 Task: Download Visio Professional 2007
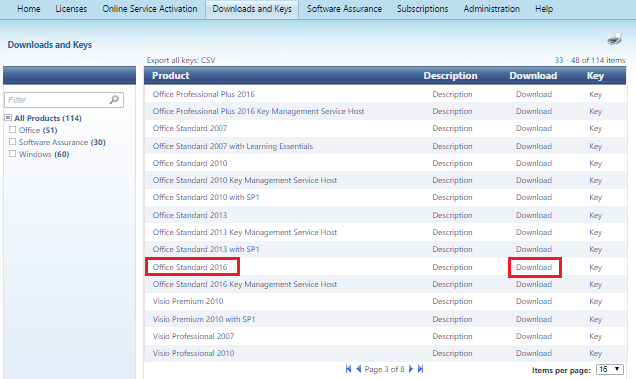tap(534, 336)
